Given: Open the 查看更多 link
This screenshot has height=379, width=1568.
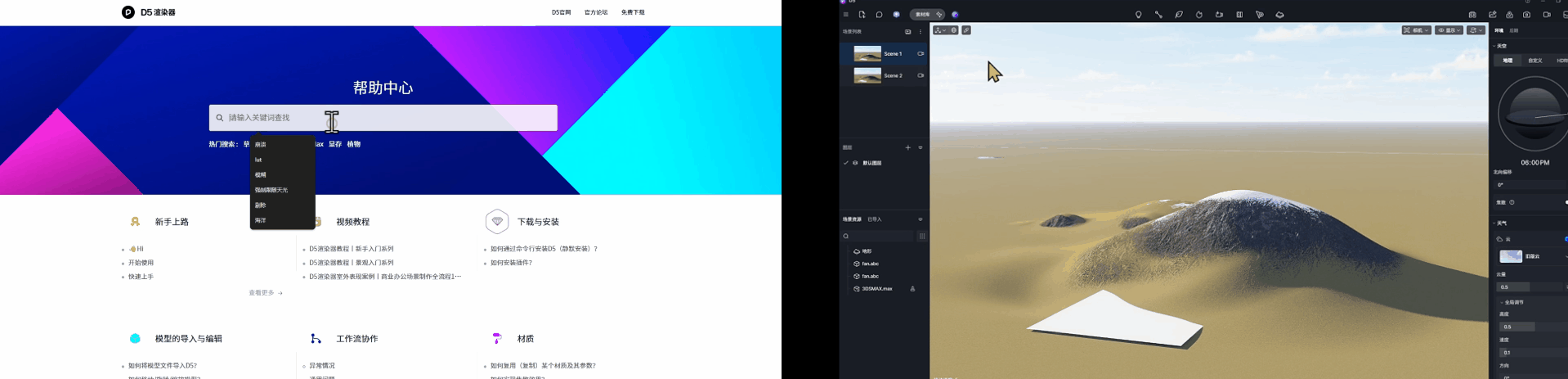Looking at the screenshot, I should pos(266,293).
